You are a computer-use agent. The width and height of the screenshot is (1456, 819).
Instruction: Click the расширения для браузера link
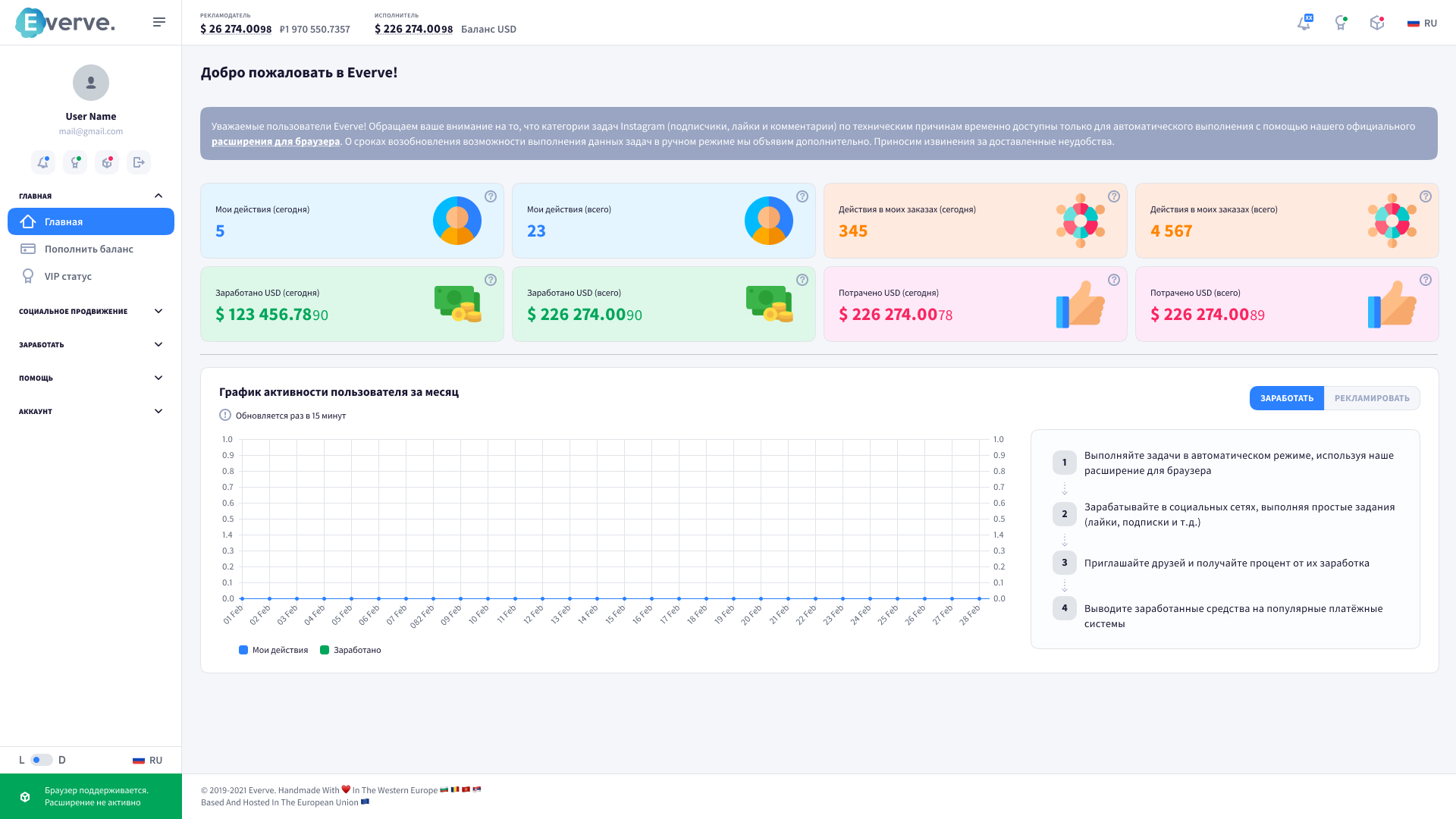[275, 142]
